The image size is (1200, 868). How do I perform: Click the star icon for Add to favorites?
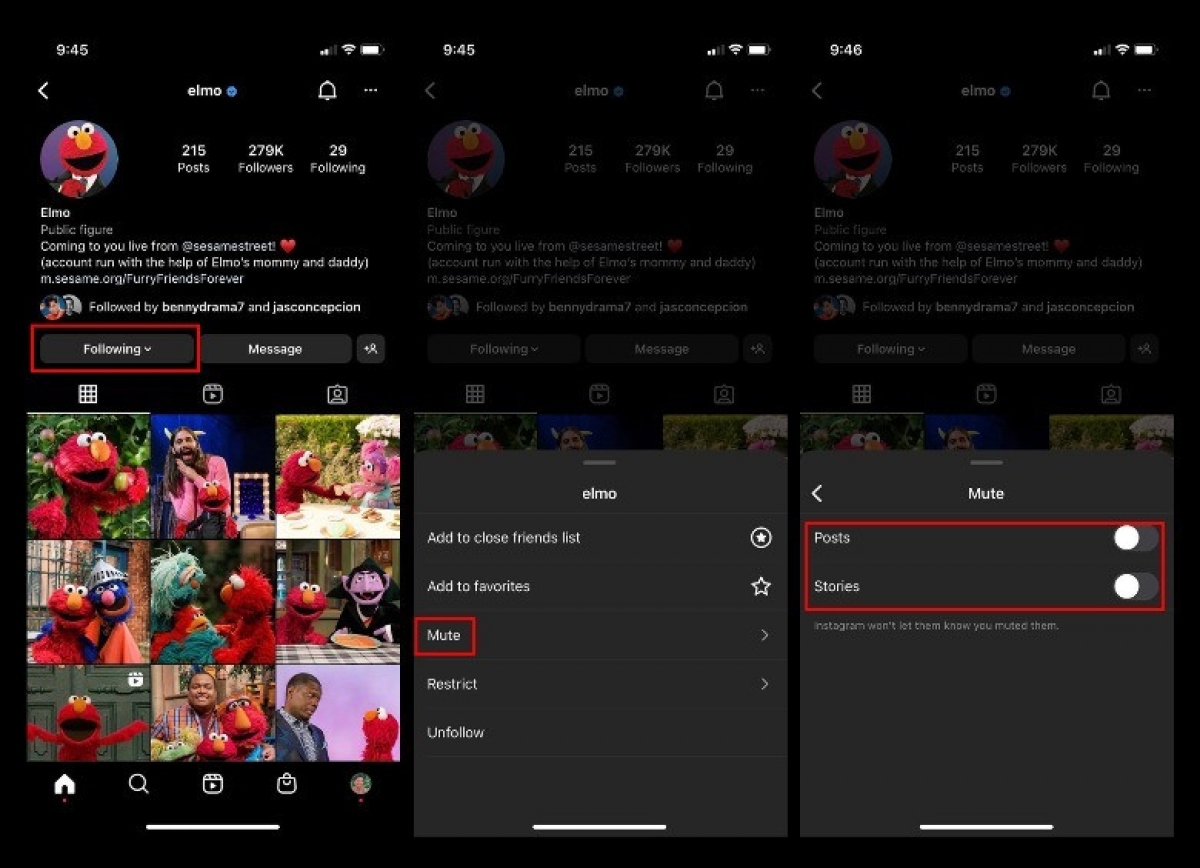pos(761,586)
